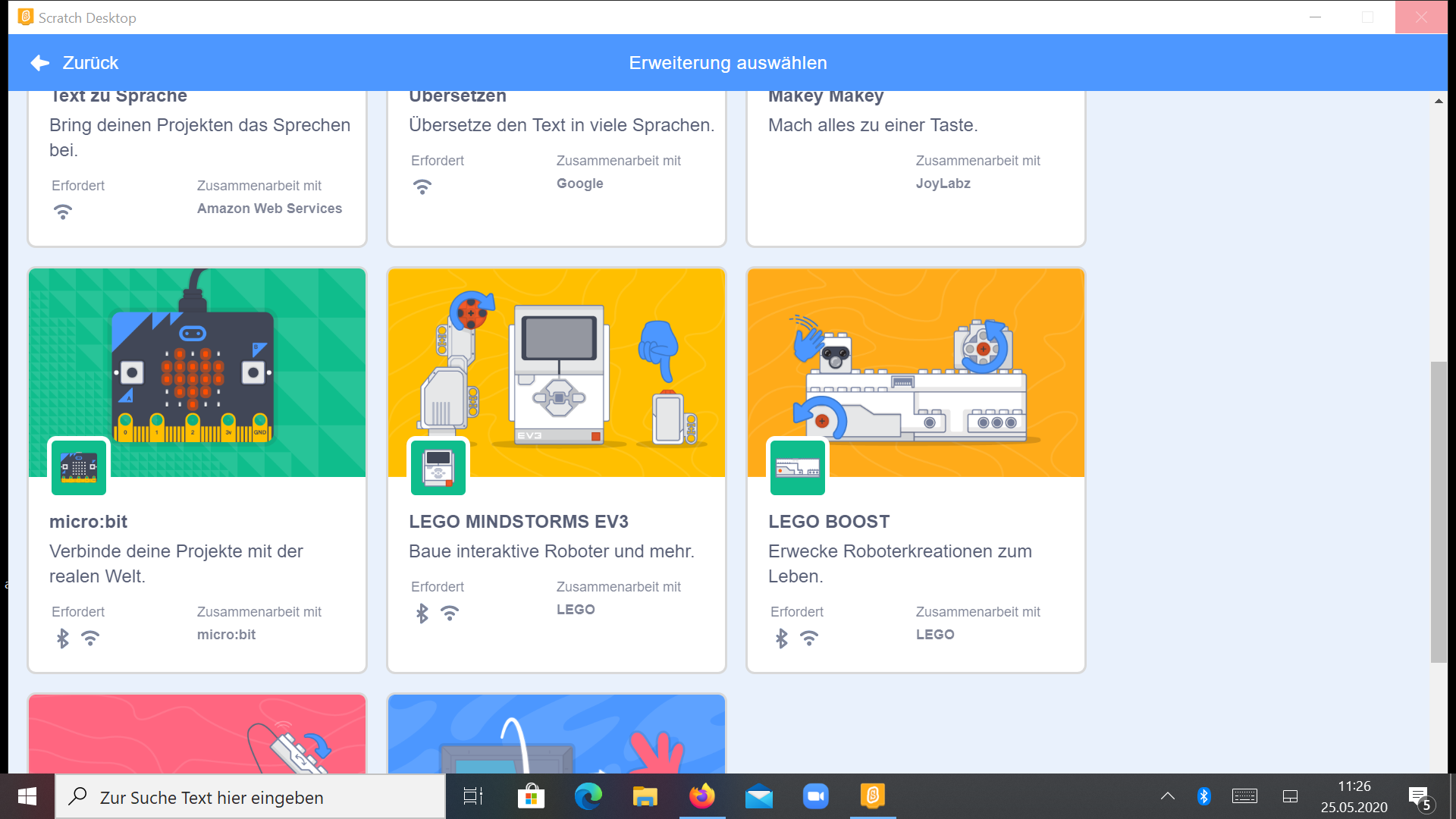Open Firefox from taskbar
1456x819 pixels.
[x=702, y=796]
